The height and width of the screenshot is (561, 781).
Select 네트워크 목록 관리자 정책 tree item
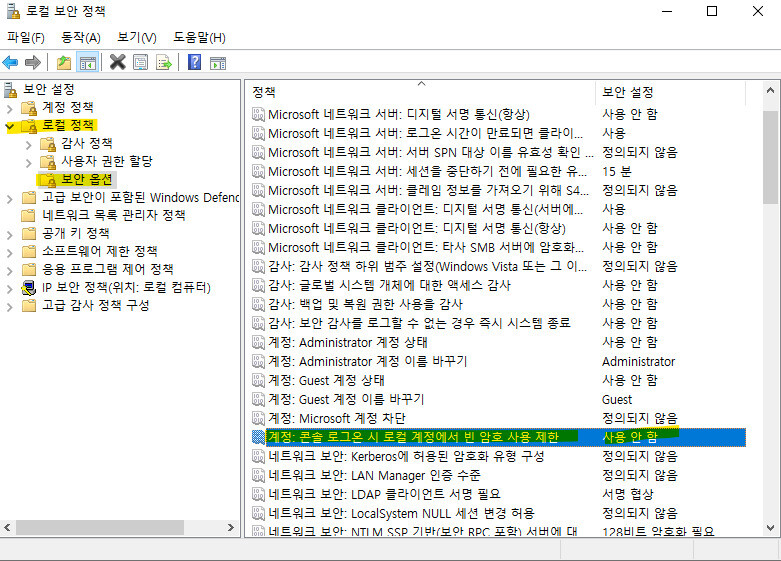[114, 215]
